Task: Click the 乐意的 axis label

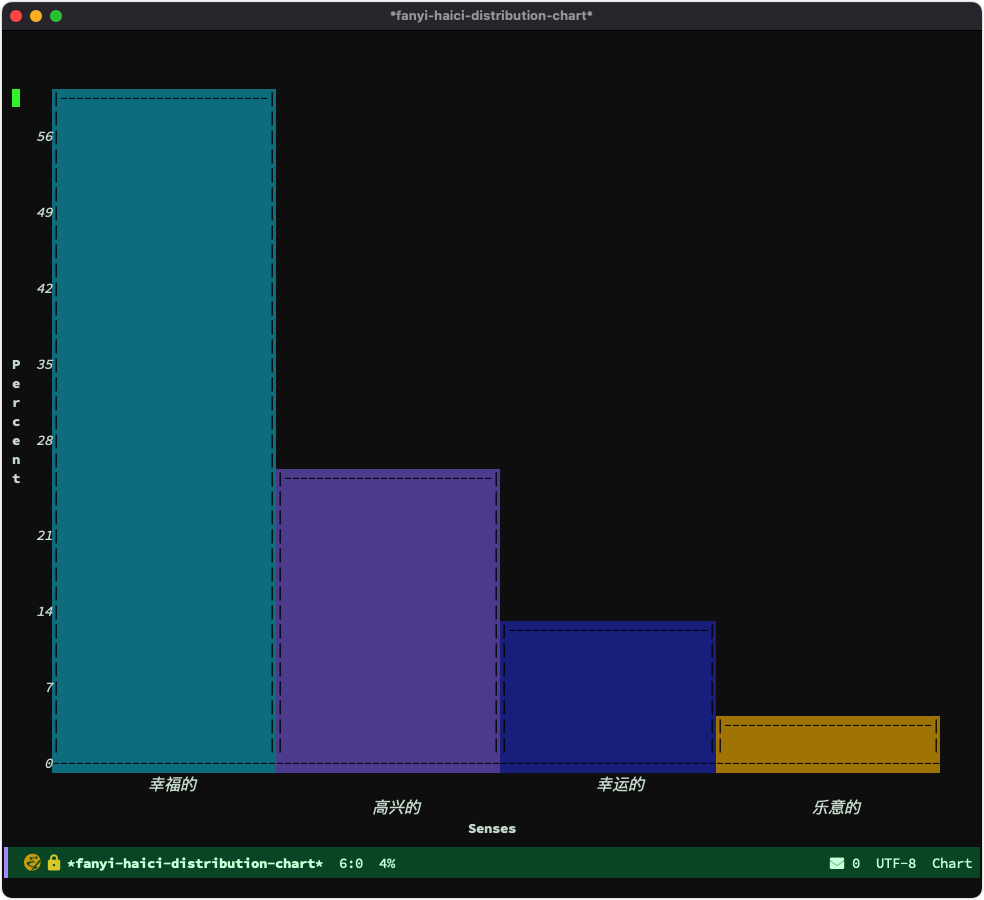Action: coord(837,807)
